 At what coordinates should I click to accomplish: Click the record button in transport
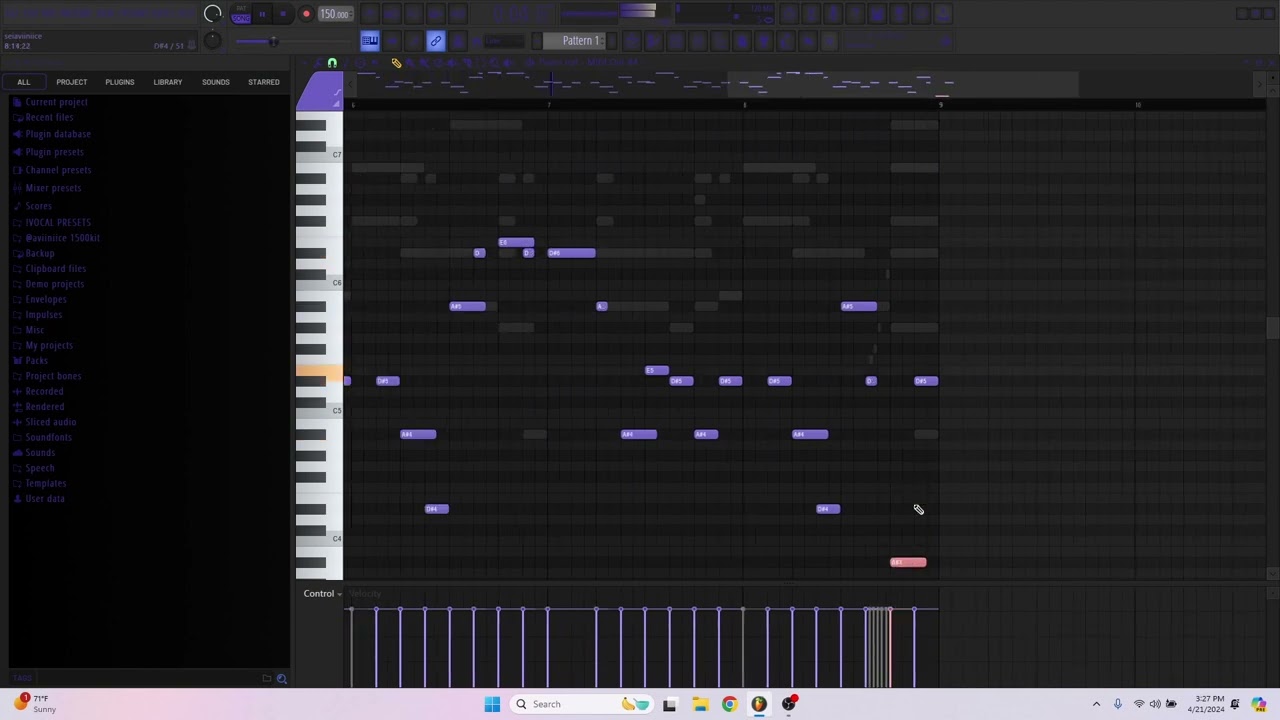pos(306,14)
